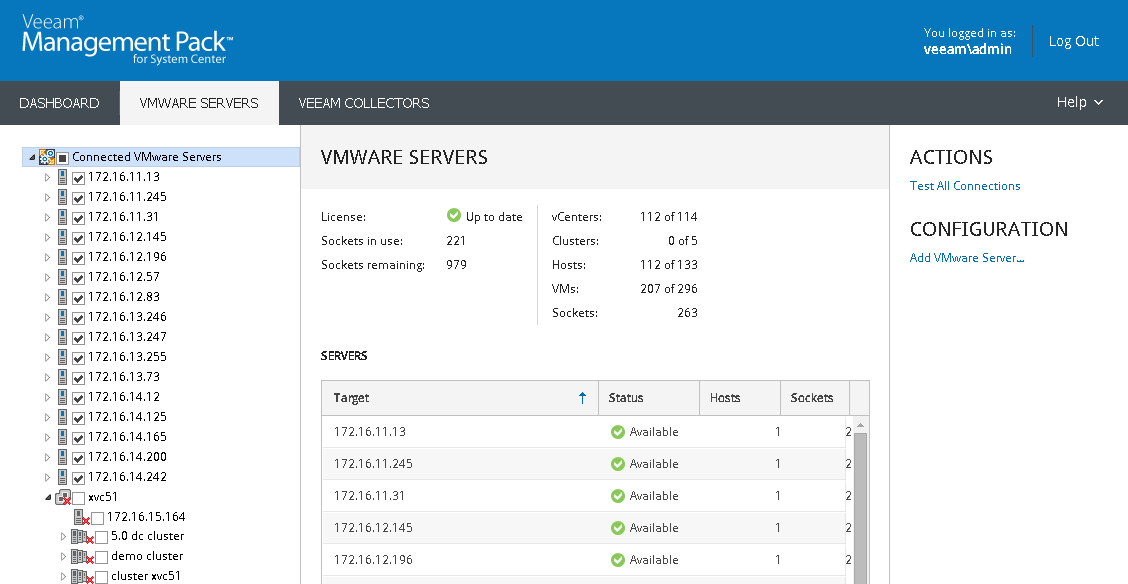The width and height of the screenshot is (1128, 584).
Task: Click the Add VMware Server link
Action: pyautogui.click(x=967, y=258)
